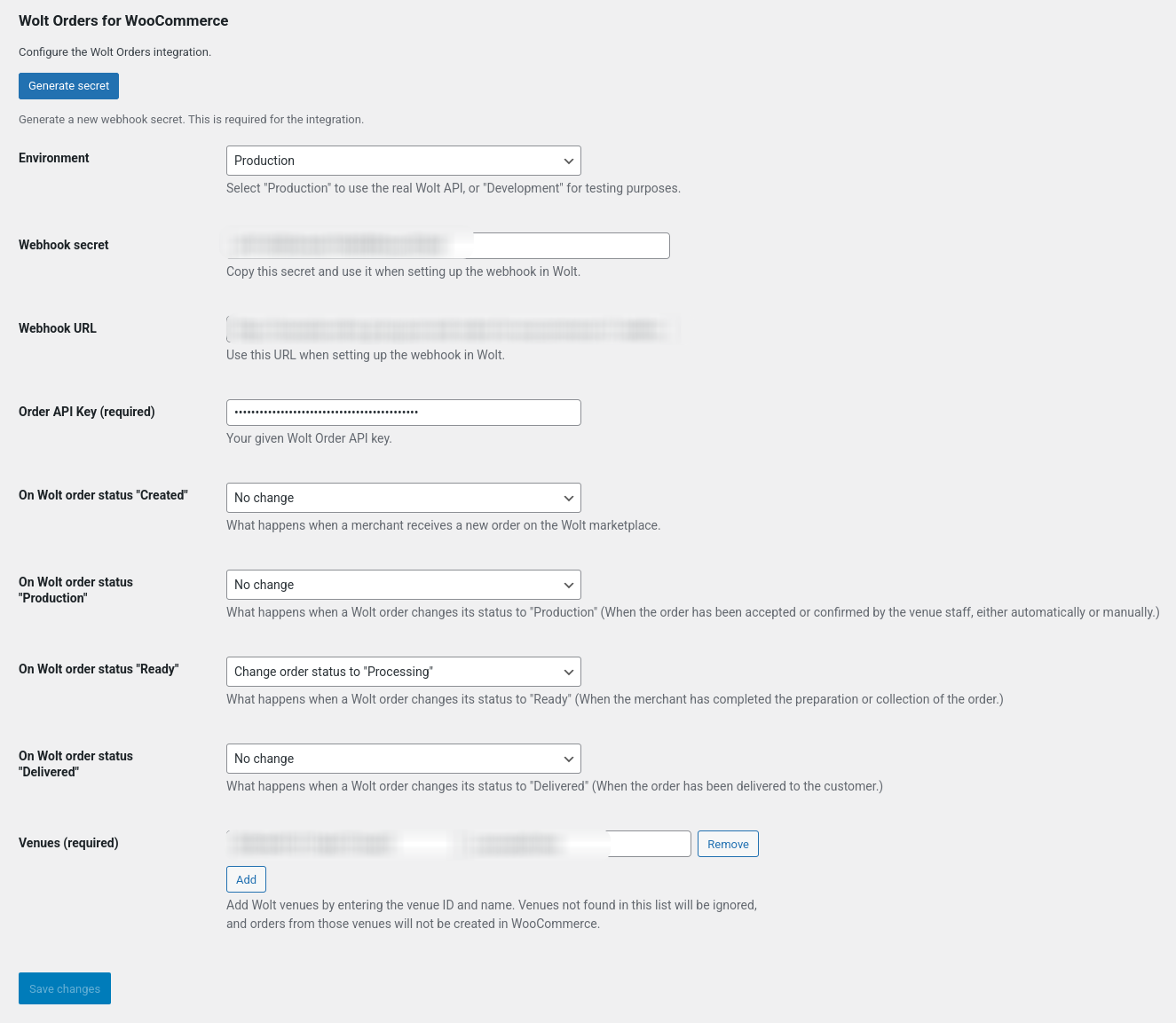The image size is (1176, 1023).
Task: Open the Wolt status "Ready" dropdown
Action: [403, 672]
